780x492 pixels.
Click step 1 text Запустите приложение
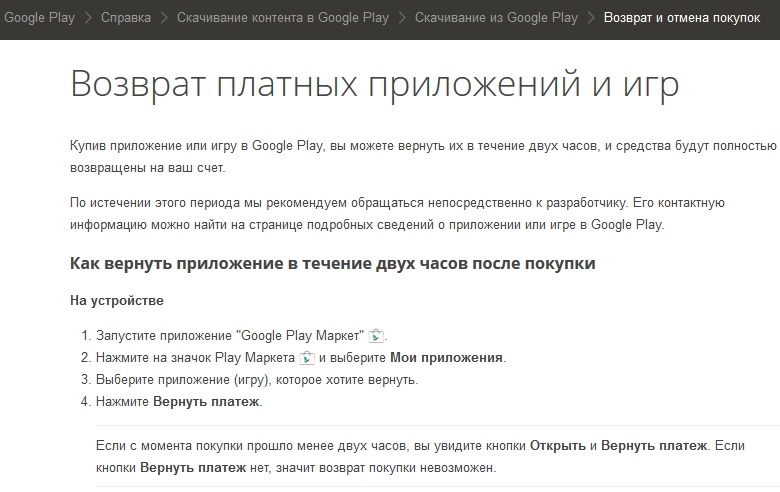point(230,336)
